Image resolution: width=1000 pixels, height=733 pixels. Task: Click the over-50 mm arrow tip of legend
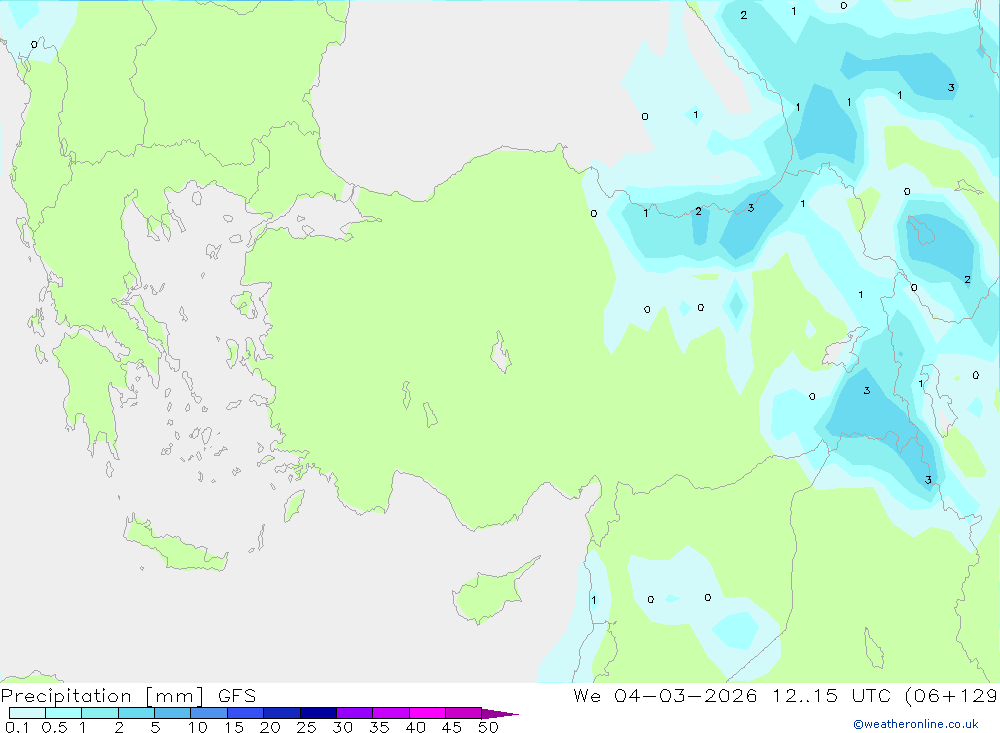click(x=500, y=714)
